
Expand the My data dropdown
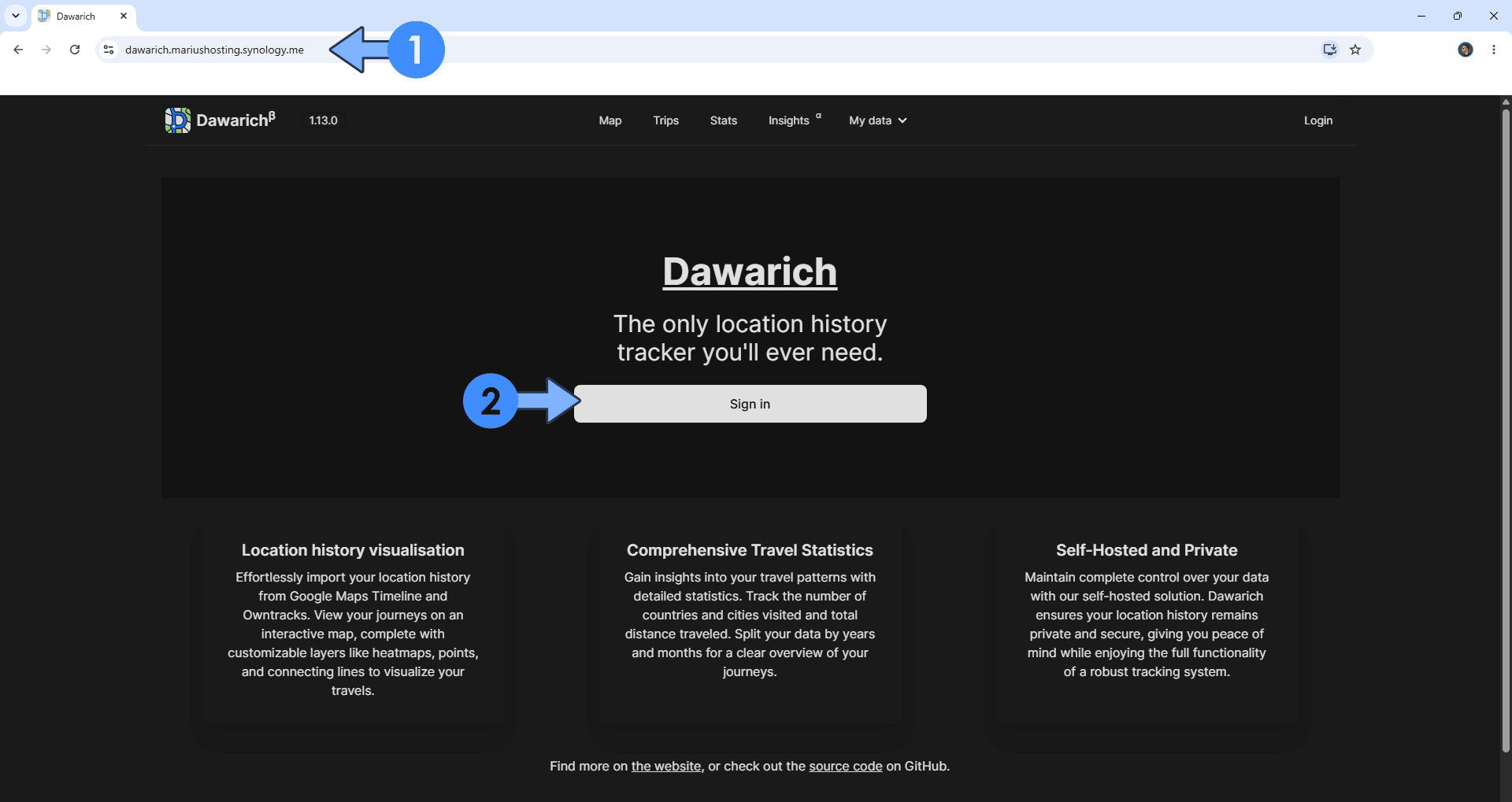coord(878,120)
